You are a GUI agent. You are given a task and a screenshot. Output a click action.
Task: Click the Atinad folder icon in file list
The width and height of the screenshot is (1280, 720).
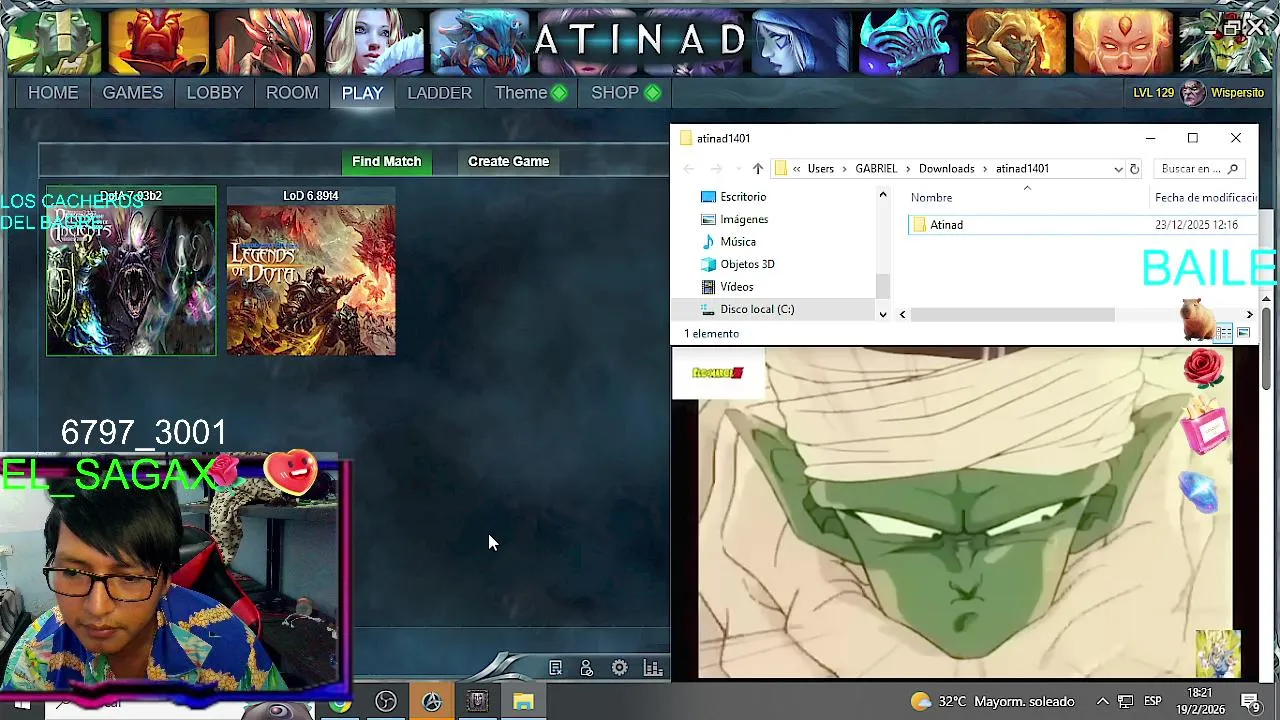click(x=919, y=225)
